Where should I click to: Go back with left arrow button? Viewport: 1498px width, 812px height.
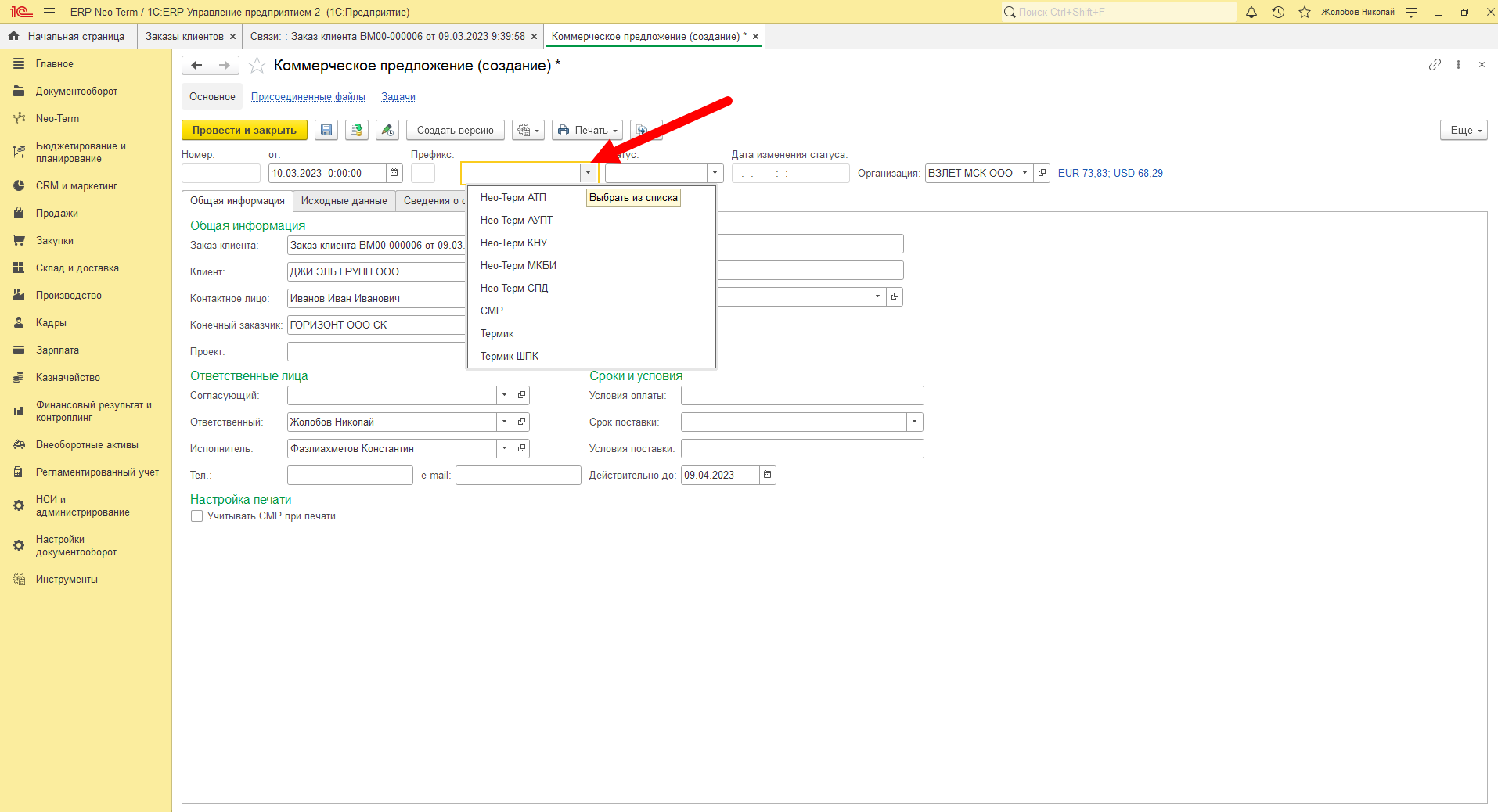pyautogui.click(x=196, y=66)
